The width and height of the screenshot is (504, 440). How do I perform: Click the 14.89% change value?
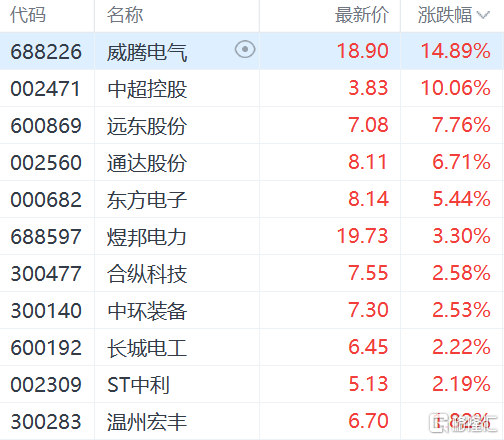(x=455, y=51)
